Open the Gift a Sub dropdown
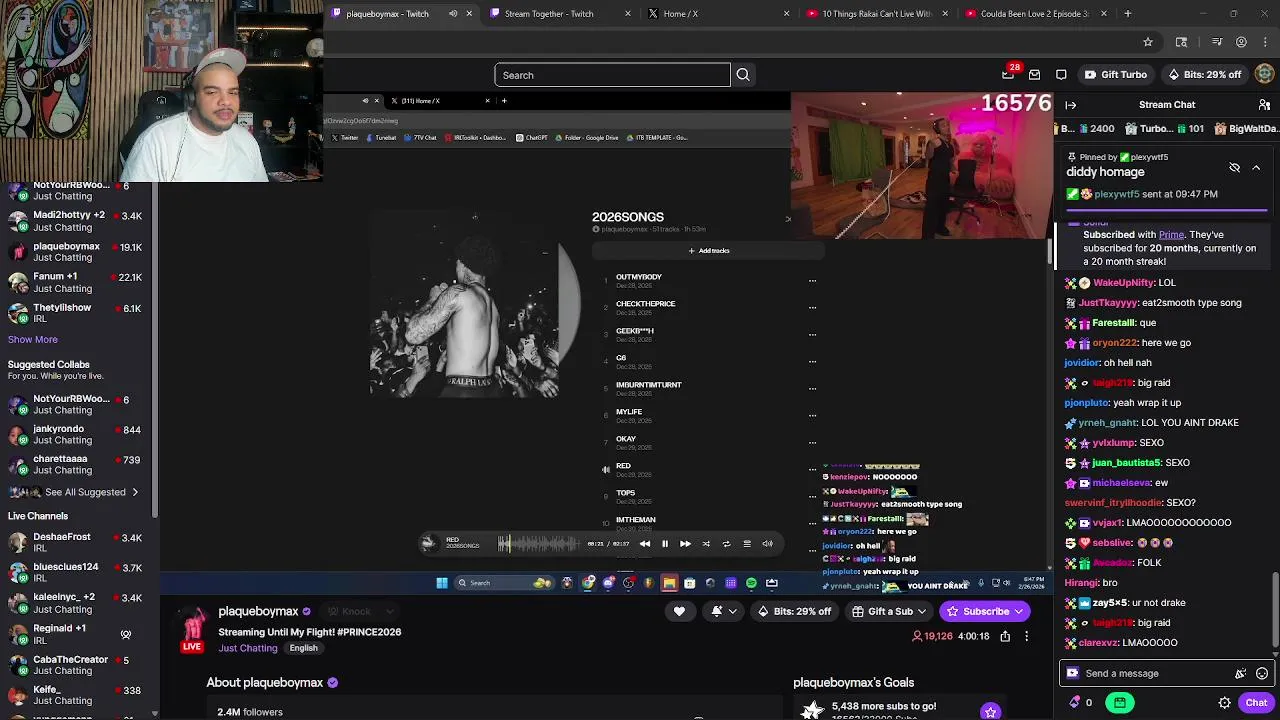The width and height of the screenshot is (1280, 720). 890,611
